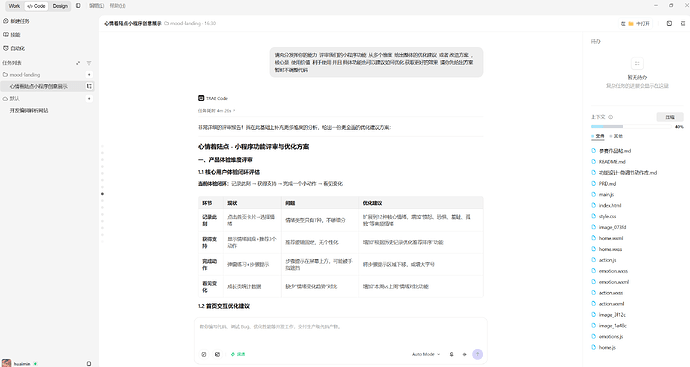This screenshot has height=367, width=690.
Task: Switch to the Work mode tab
Action: pos(15,6)
